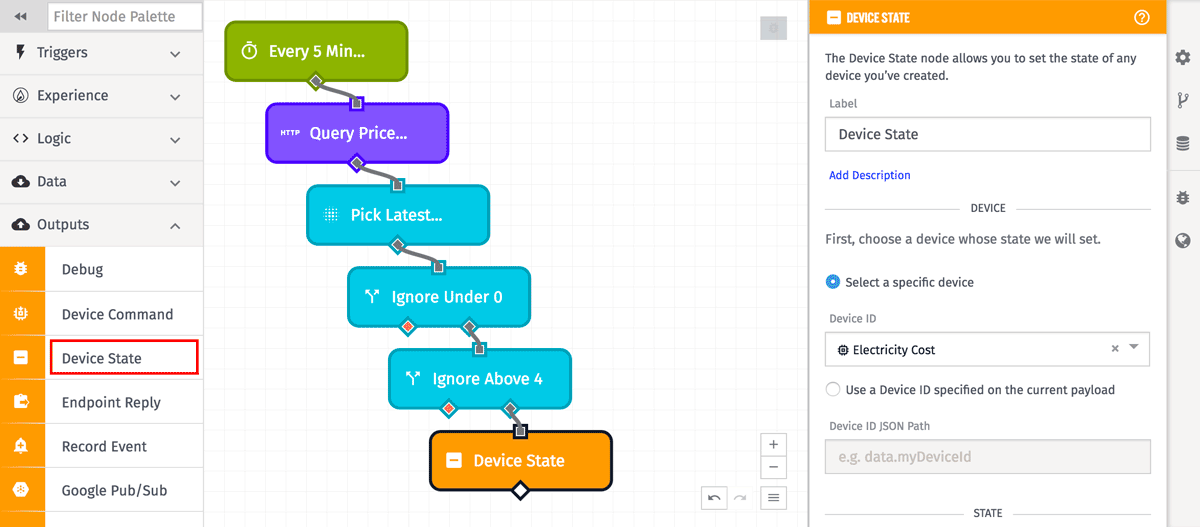Select the Device Command node icon

tap(21, 314)
